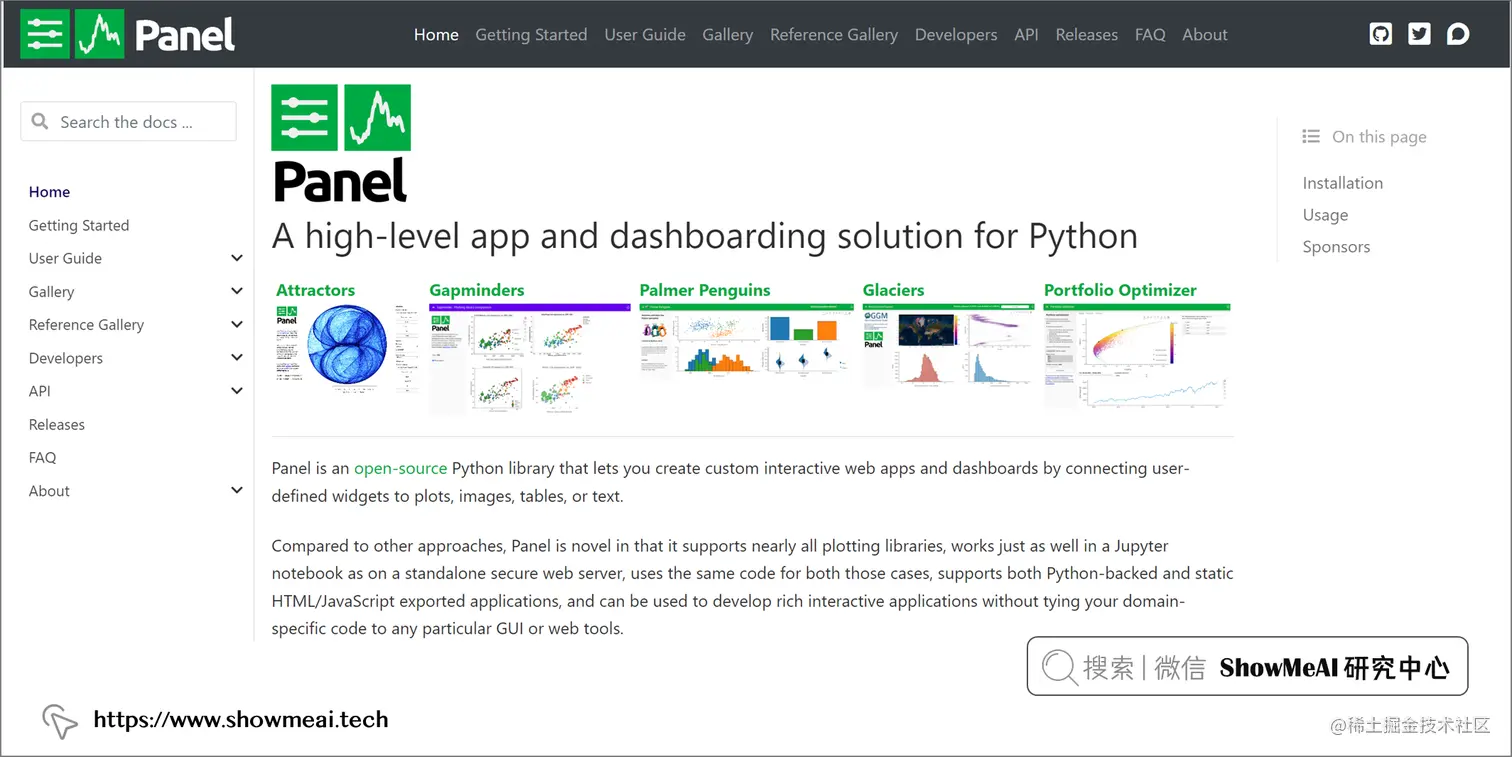Open the Glaciers title link
The height and width of the screenshot is (757, 1512).
894,290
